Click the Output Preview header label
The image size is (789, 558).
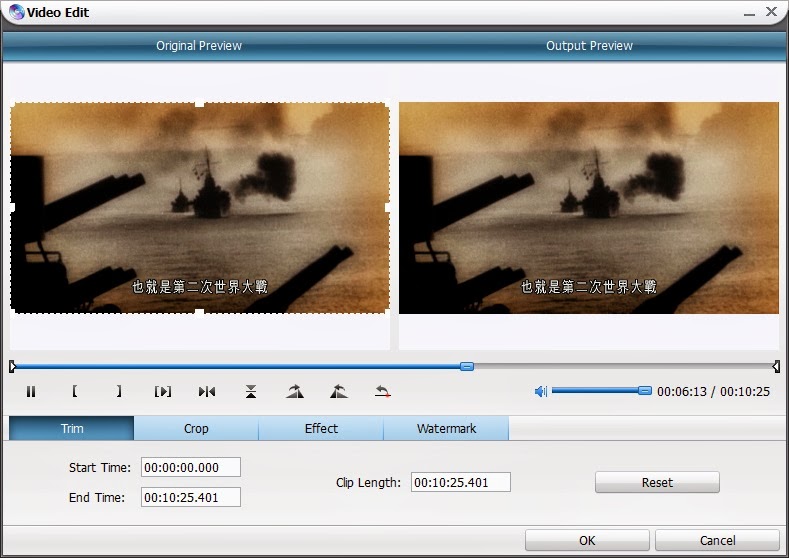pyautogui.click(x=589, y=46)
